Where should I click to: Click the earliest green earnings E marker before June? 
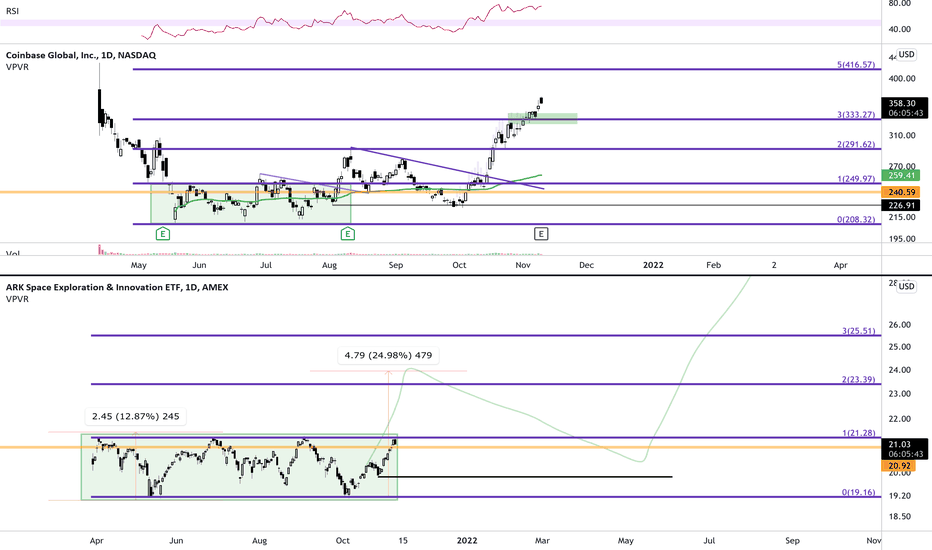pyautogui.click(x=163, y=234)
